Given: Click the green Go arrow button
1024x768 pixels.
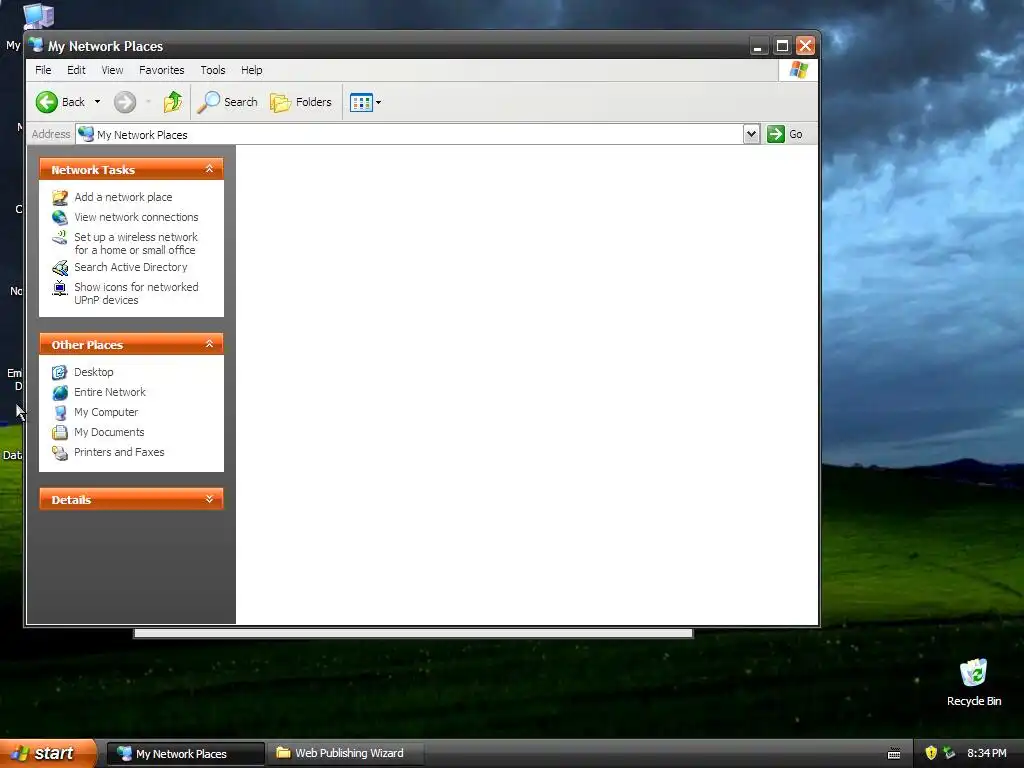Looking at the screenshot, I should click(775, 134).
